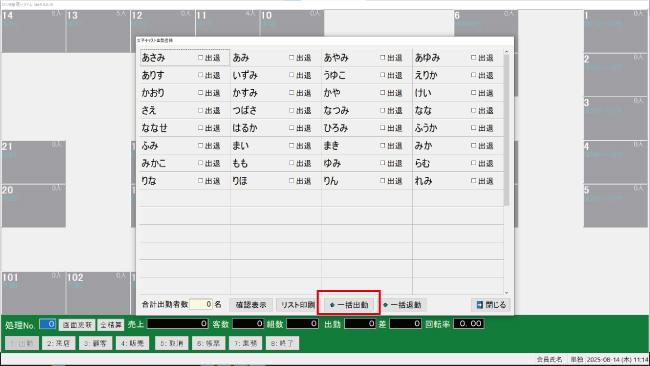Viewport: 650px width, 366px height.
Task: Tick the 出退 checkbox for かや
Action: 383,93
